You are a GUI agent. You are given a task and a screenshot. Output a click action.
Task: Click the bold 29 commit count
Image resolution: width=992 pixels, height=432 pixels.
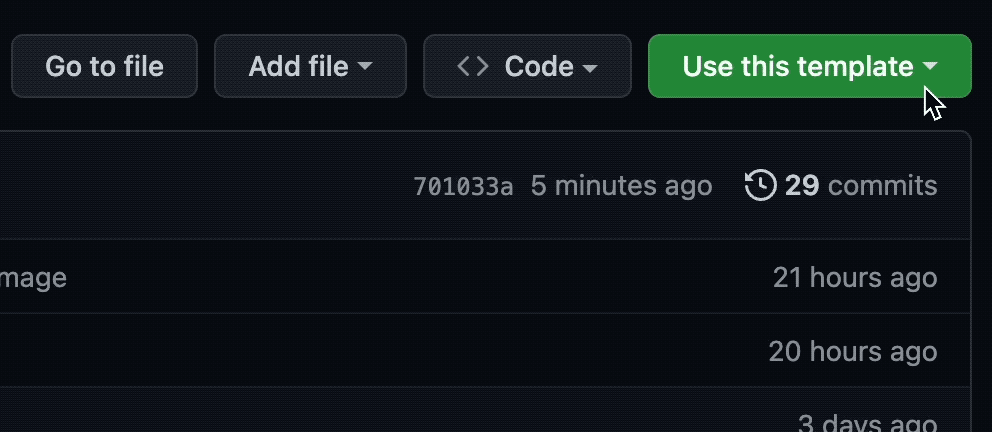point(802,186)
